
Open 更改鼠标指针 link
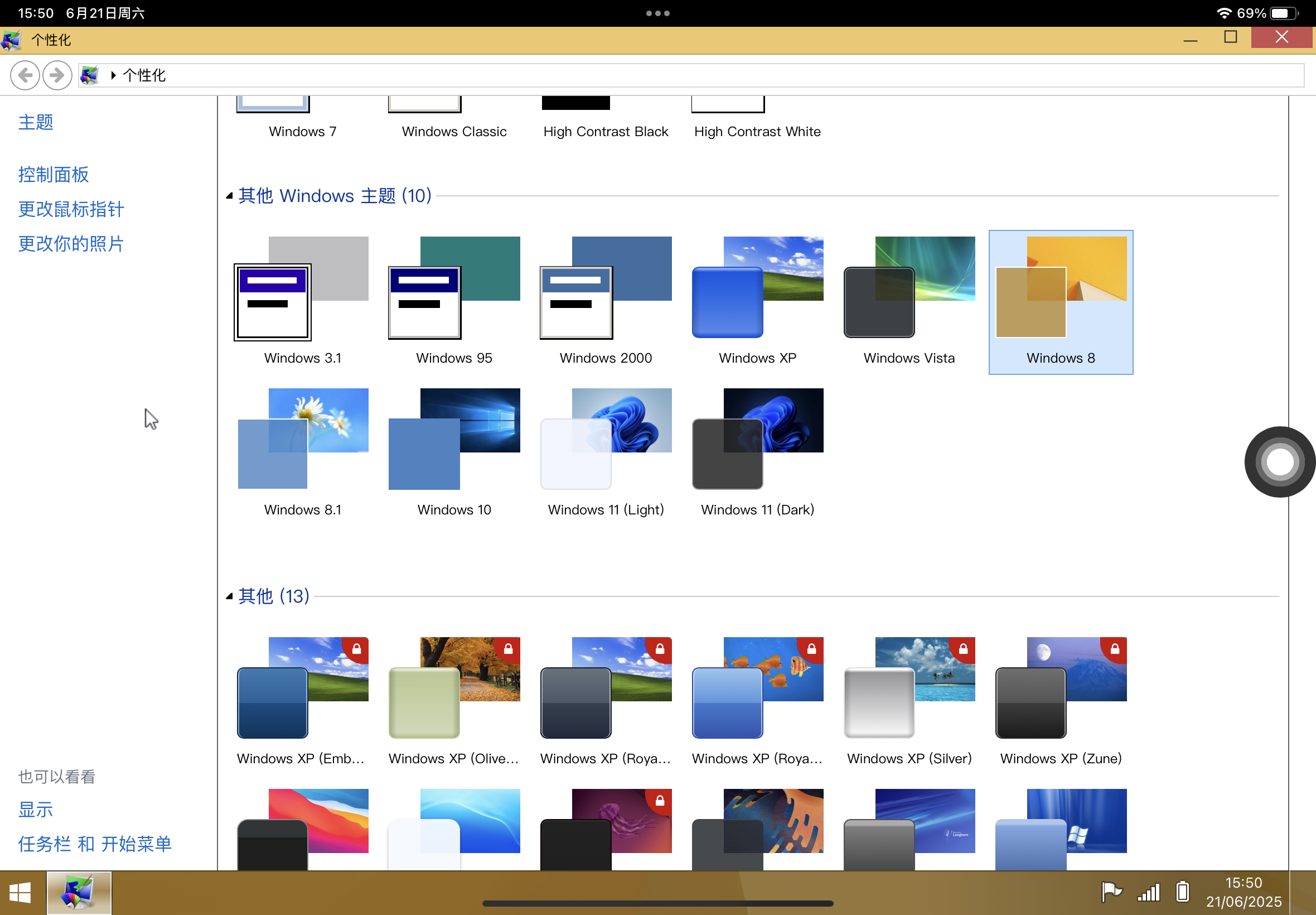tap(71, 209)
